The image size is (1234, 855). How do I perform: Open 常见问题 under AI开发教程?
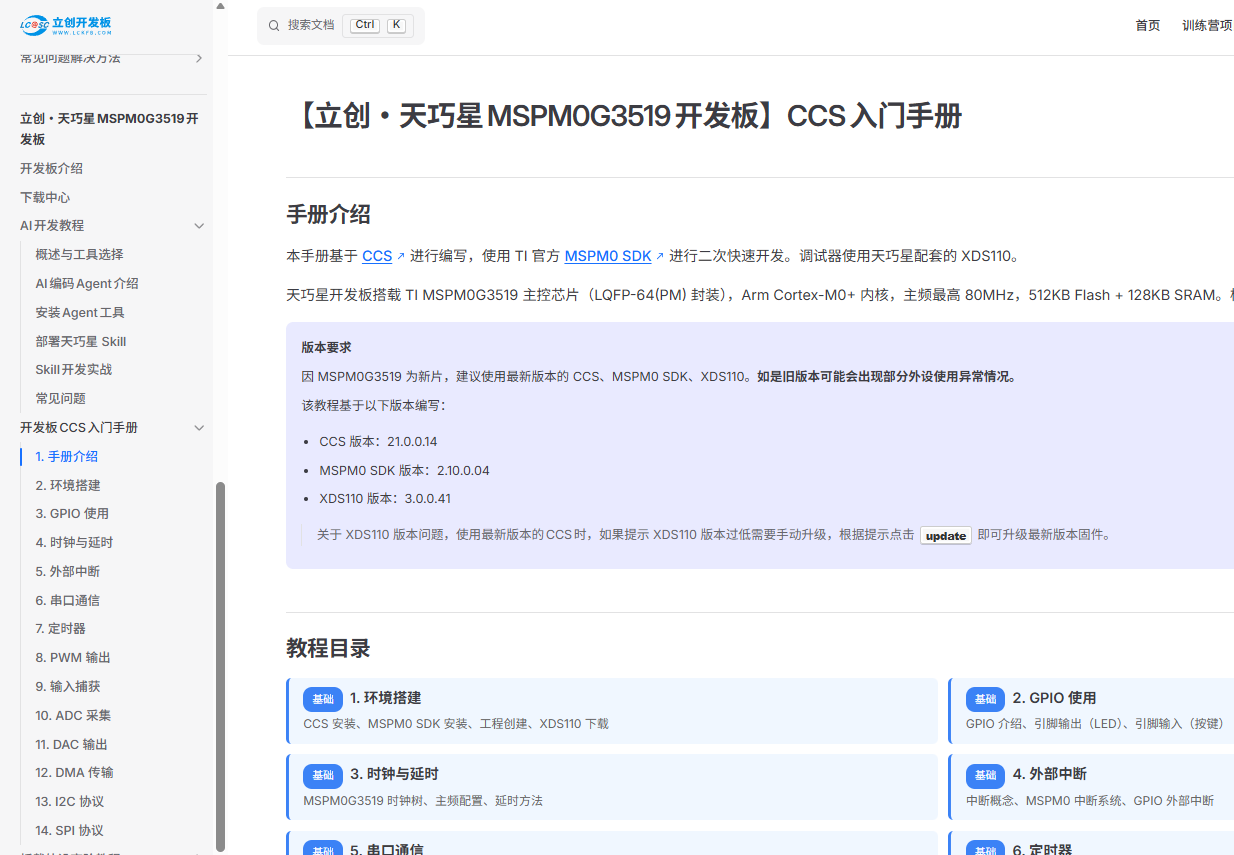click(x=61, y=399)
